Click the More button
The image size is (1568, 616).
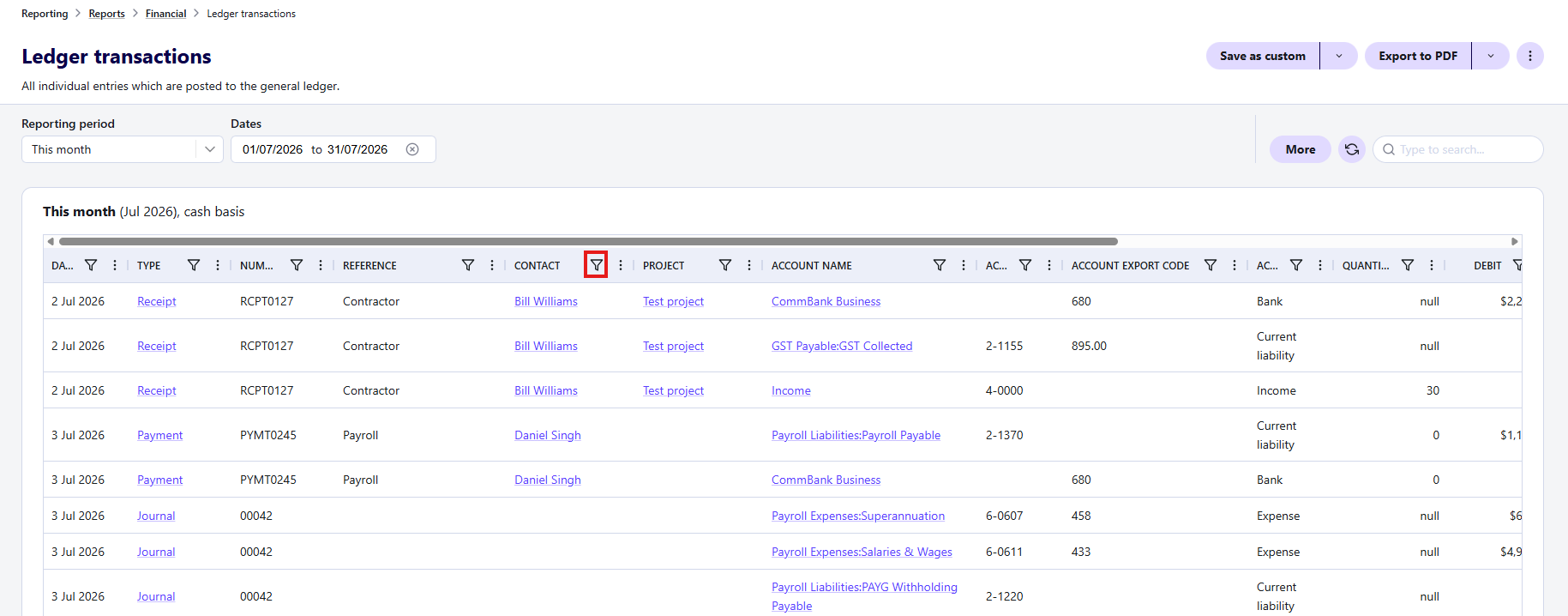tap(1301, 149)
